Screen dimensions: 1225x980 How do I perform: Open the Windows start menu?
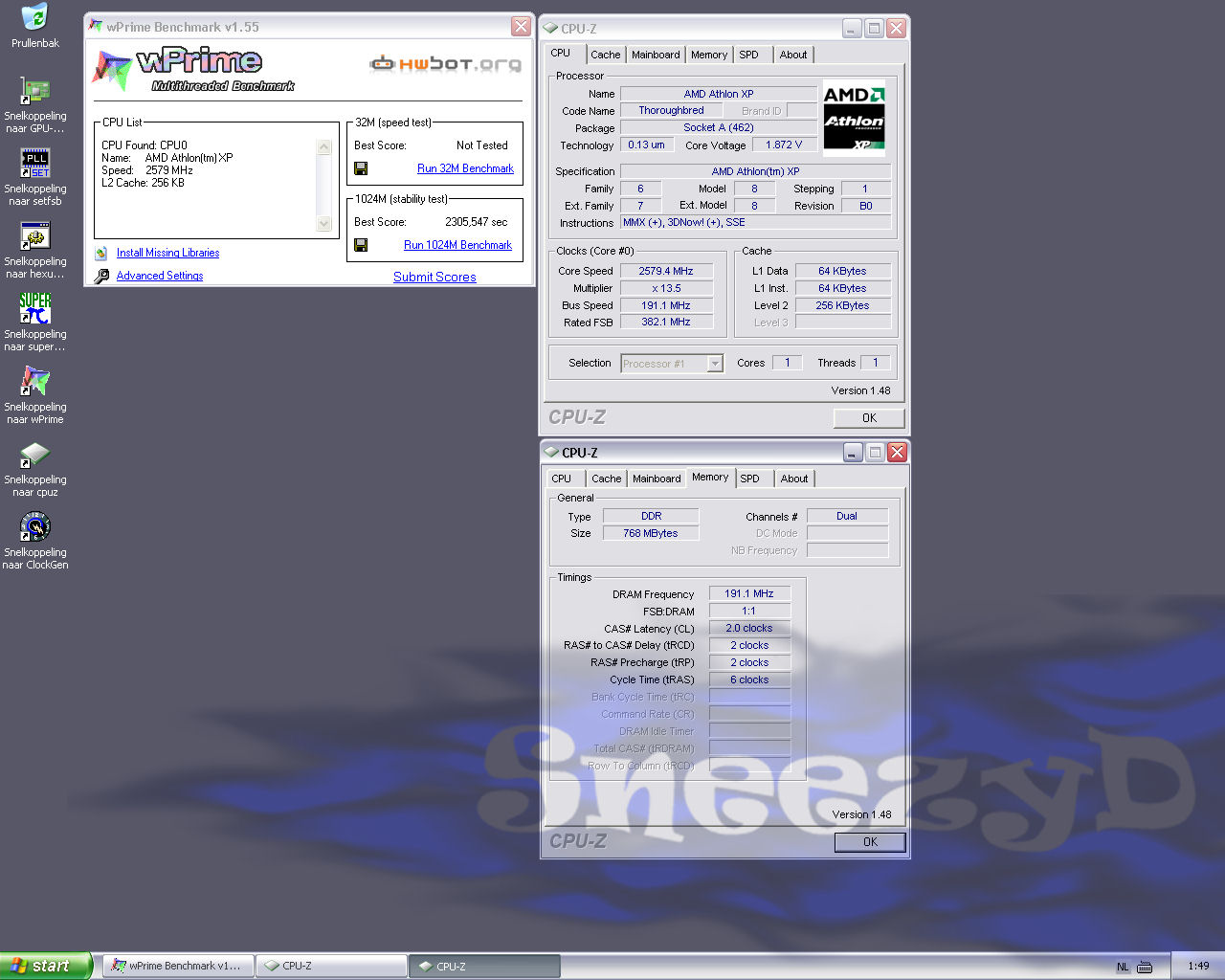click(46, 966)
